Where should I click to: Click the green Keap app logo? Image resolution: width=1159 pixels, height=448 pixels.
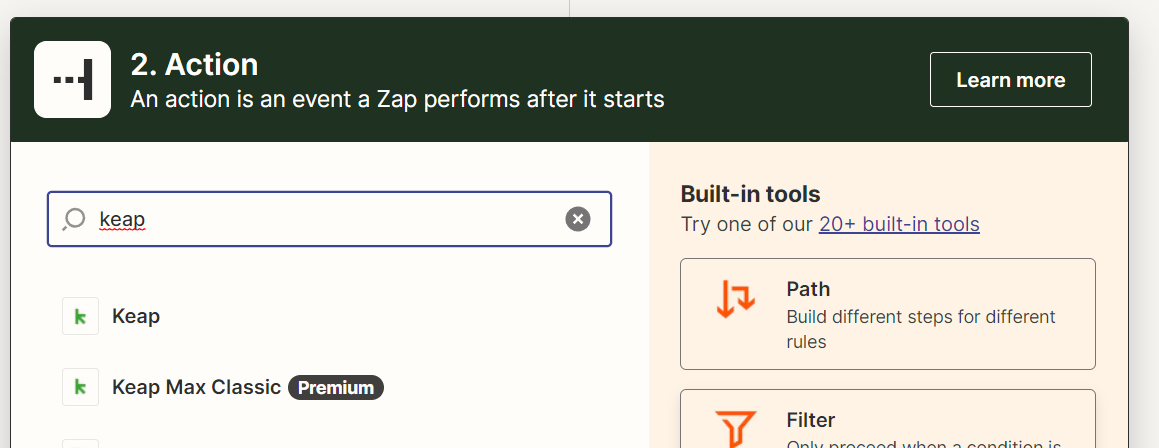81,316
